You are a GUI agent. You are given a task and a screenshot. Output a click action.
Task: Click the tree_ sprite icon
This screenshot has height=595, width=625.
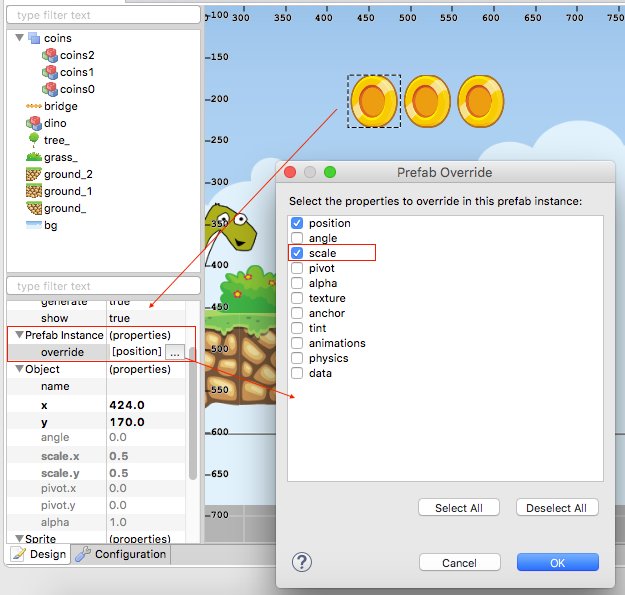34,140
